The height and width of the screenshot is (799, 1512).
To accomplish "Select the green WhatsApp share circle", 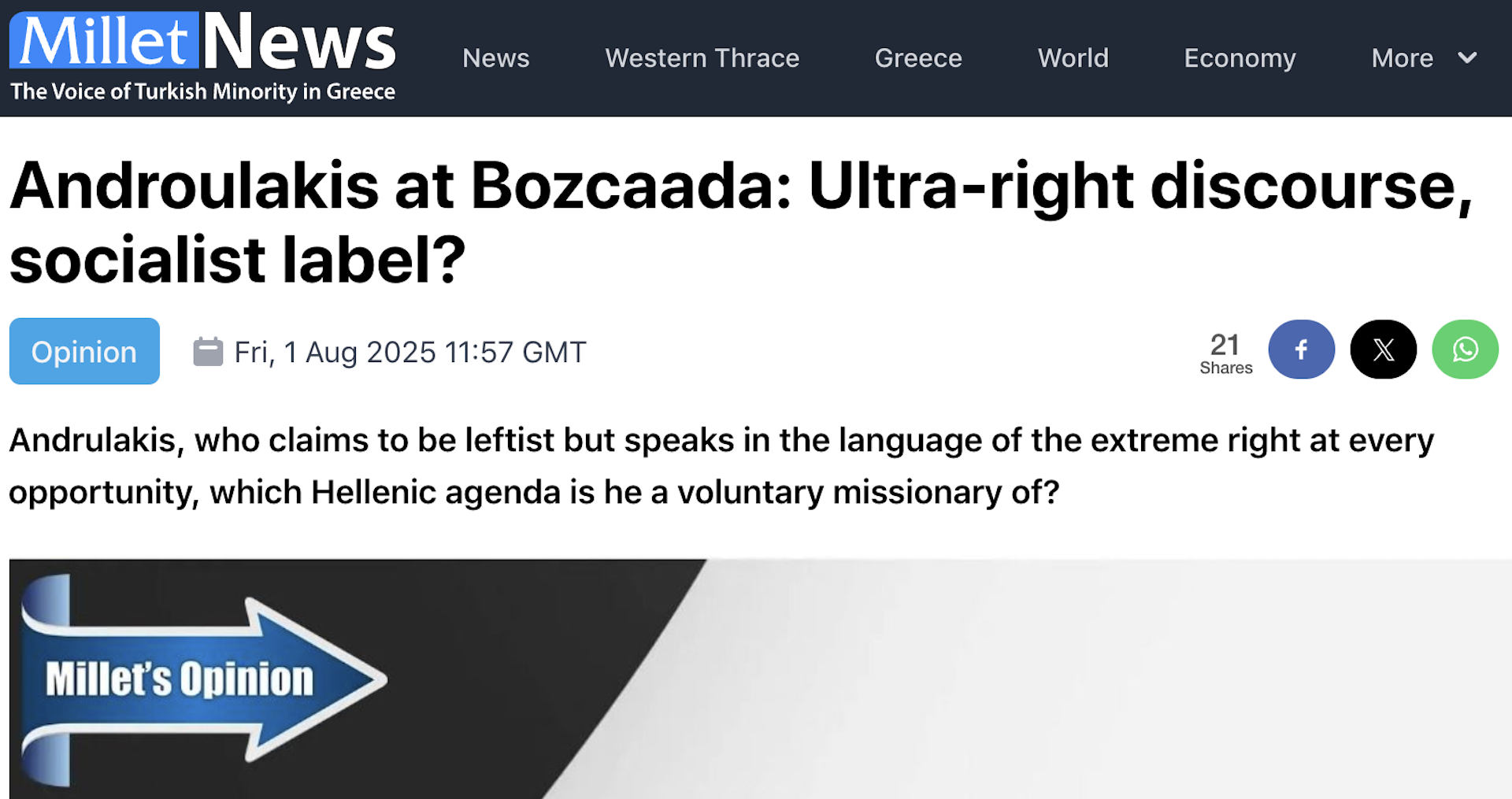I will (x=1465, y=350).
